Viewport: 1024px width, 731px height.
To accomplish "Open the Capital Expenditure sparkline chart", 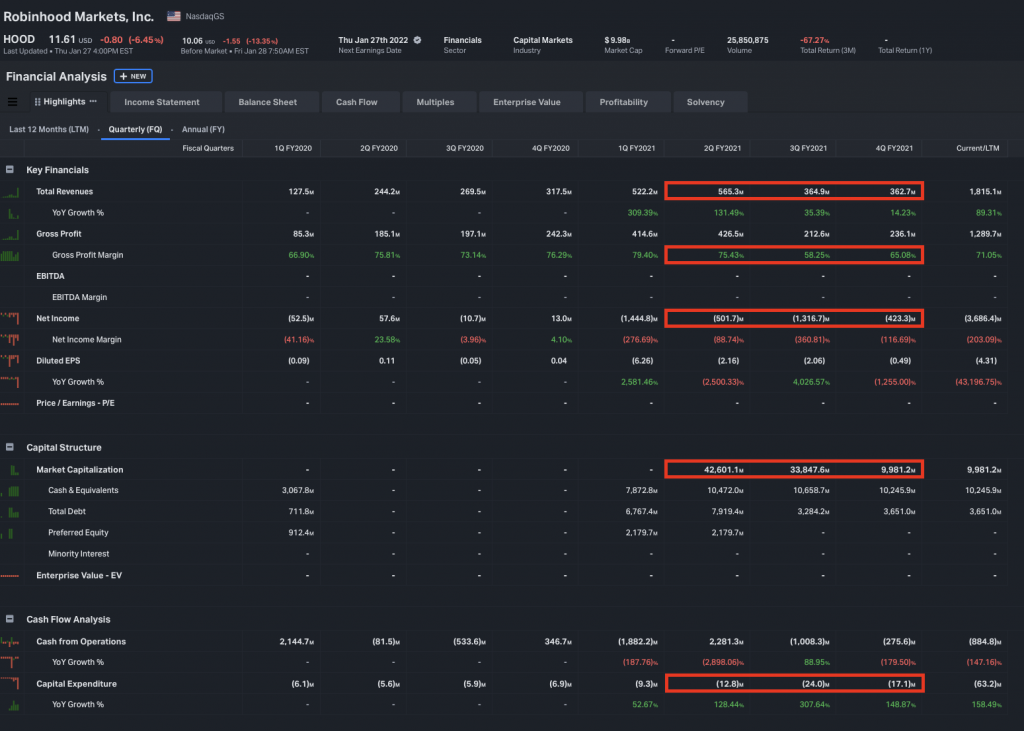I will coord(12,684).
